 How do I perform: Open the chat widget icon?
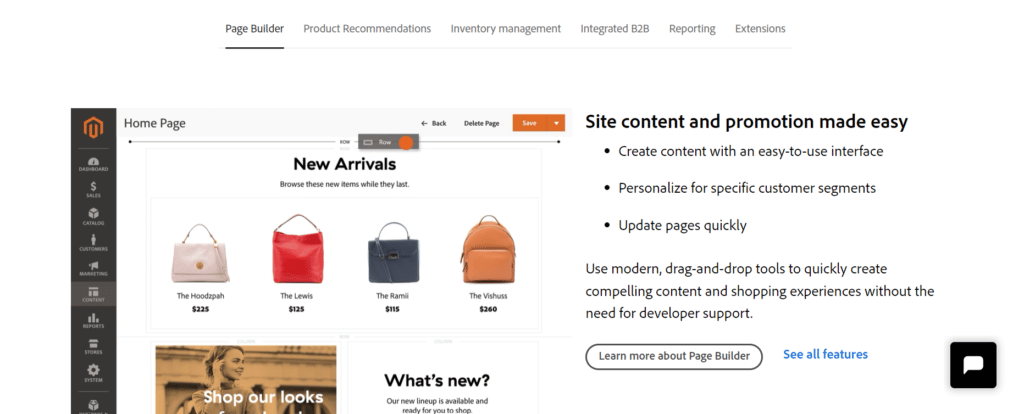tap(973, 365)
